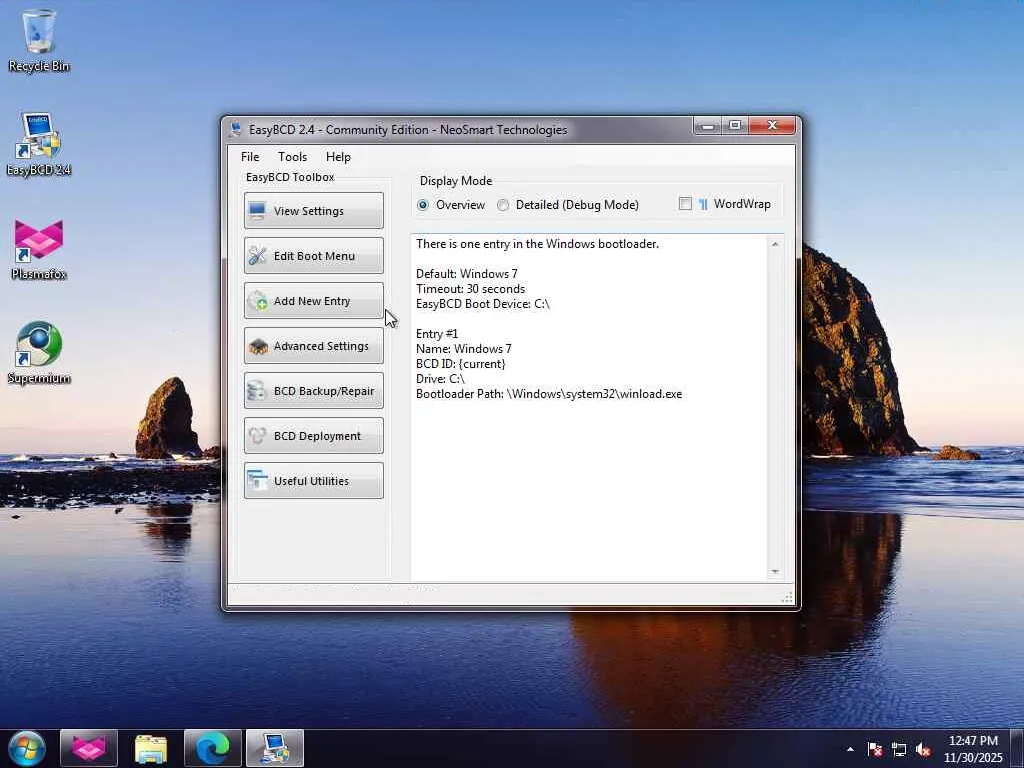Click the text area scroll-down arrow
The image size is (1024, 768).
coord(775,572)
